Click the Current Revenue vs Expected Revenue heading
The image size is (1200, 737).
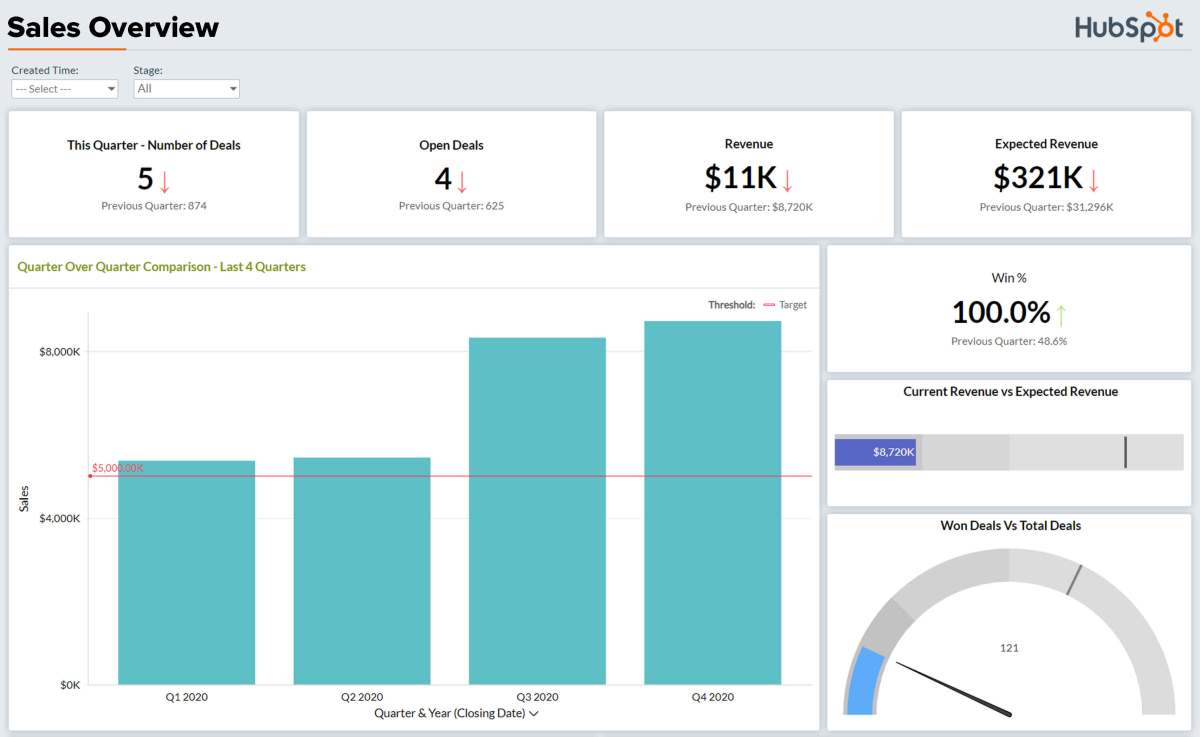1008,391
